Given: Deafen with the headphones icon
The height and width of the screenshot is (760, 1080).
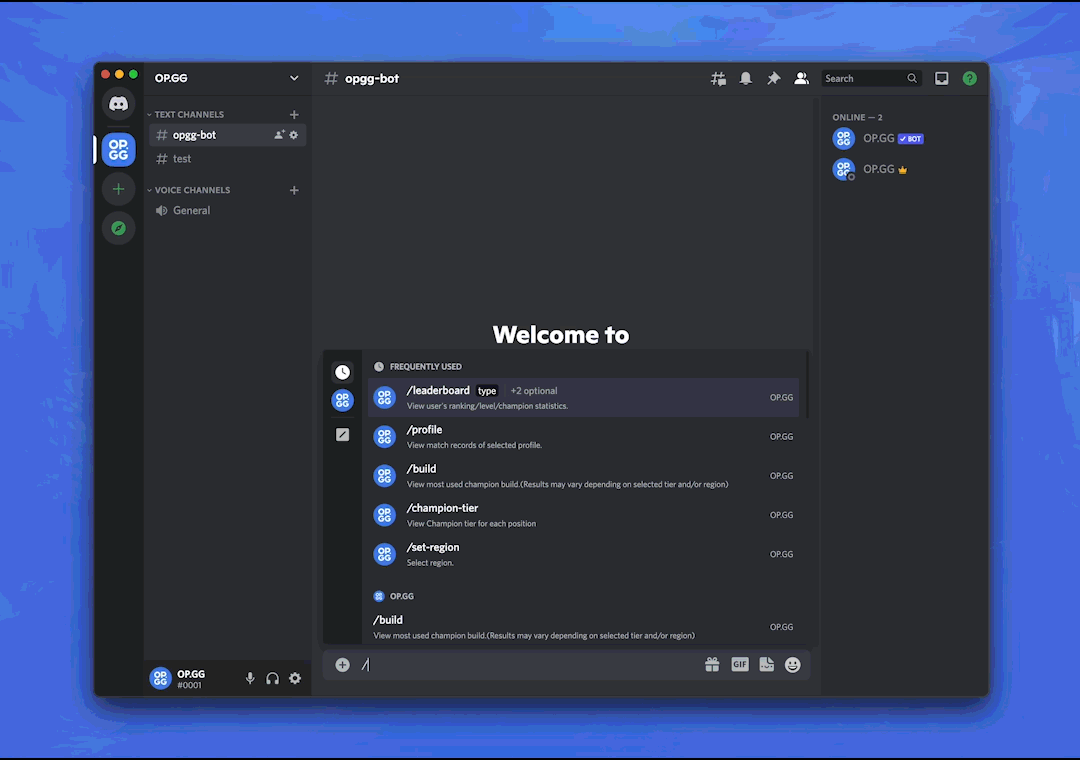Looking at the screenshot, I should click(273, 679).
